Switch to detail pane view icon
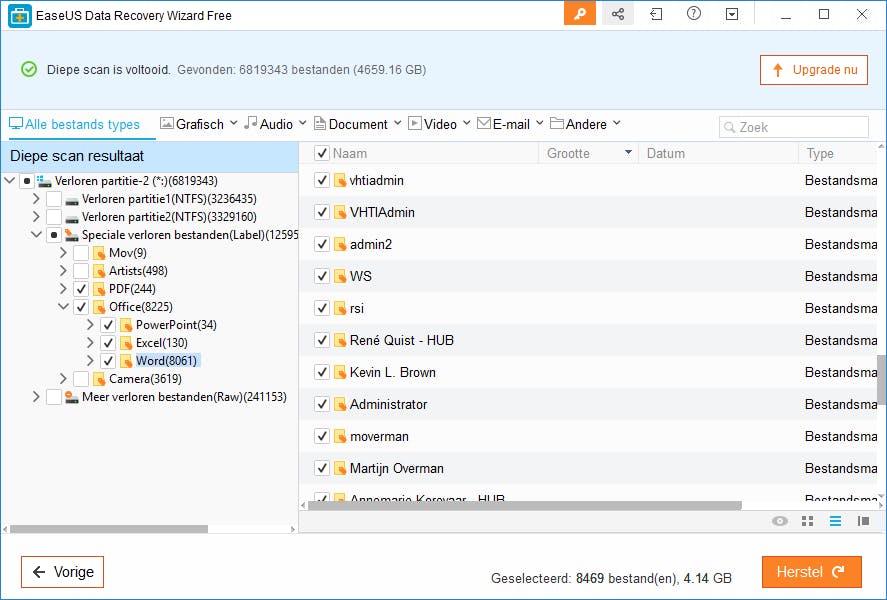Image resolution: width=887 pixels, height=600 pixels. pos(863,521)
